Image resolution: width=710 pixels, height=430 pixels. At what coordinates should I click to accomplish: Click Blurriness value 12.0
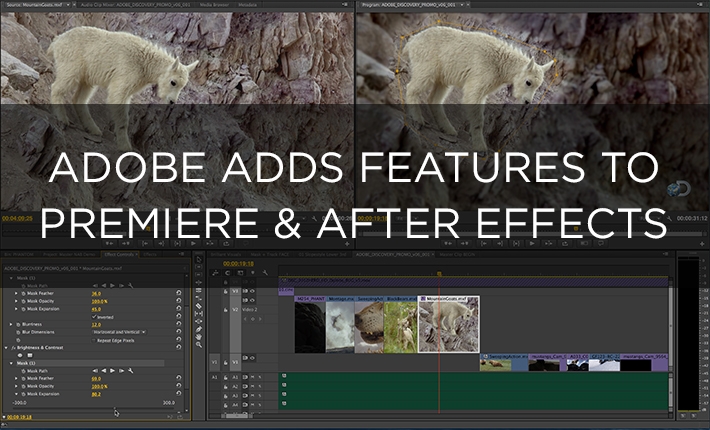pos(96,325)
